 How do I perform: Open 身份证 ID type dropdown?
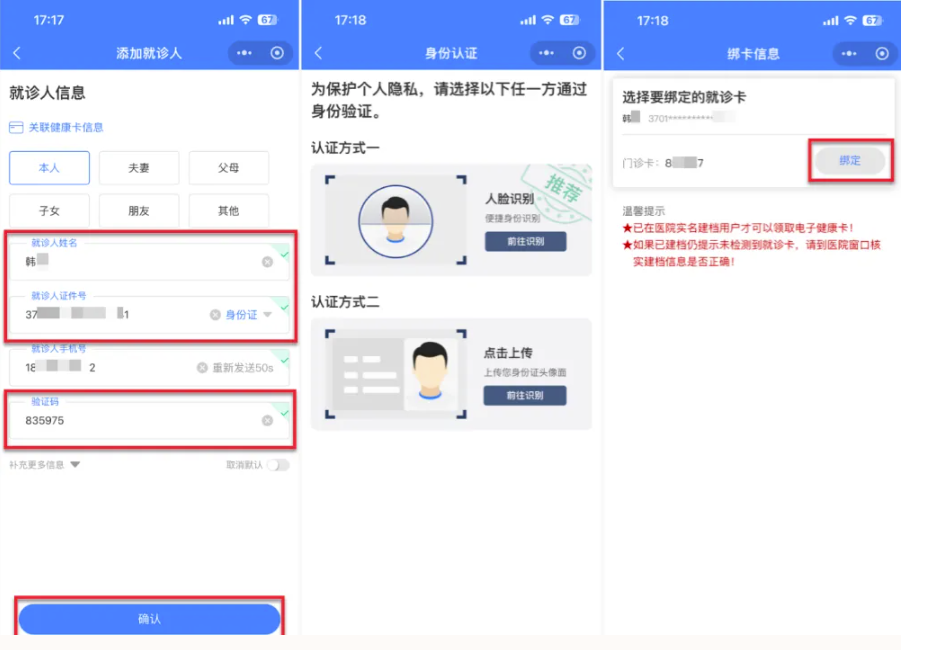[247, 315]
